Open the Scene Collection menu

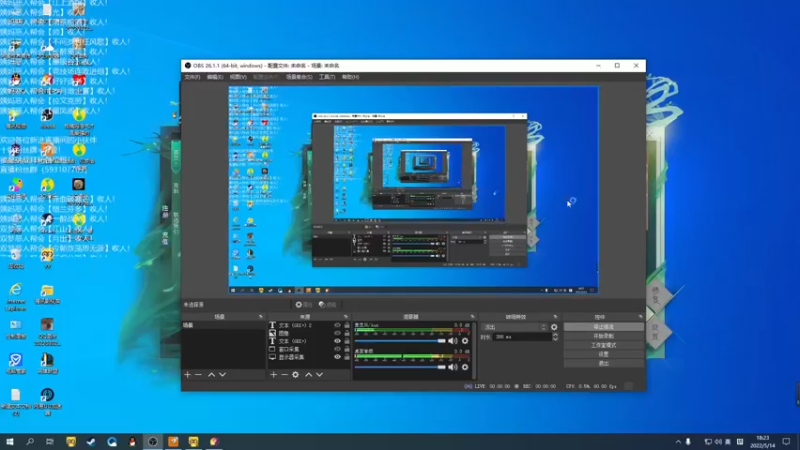tap(299, 77)
